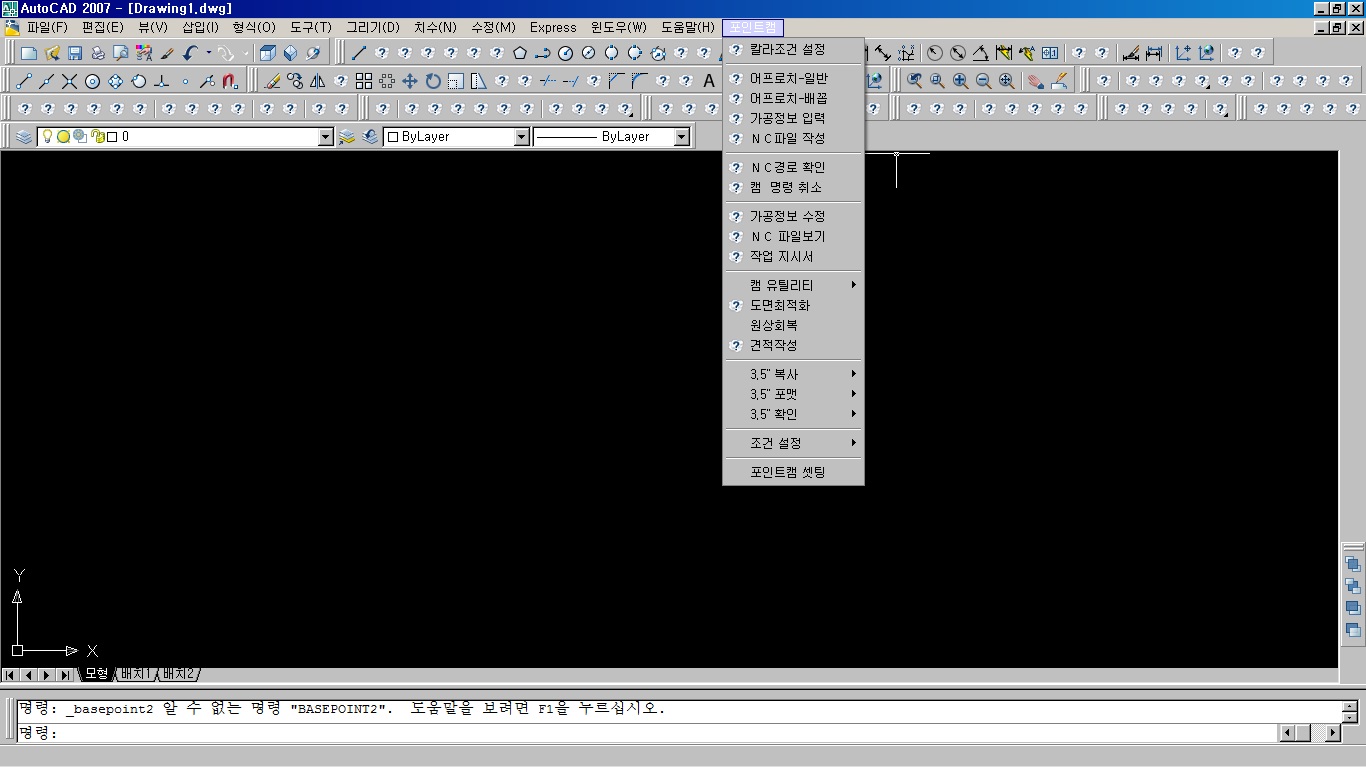This screenshot has height=768, width=1366.
Task: Click the layer 0 color swatch square
Action: [x=112, y=137]
